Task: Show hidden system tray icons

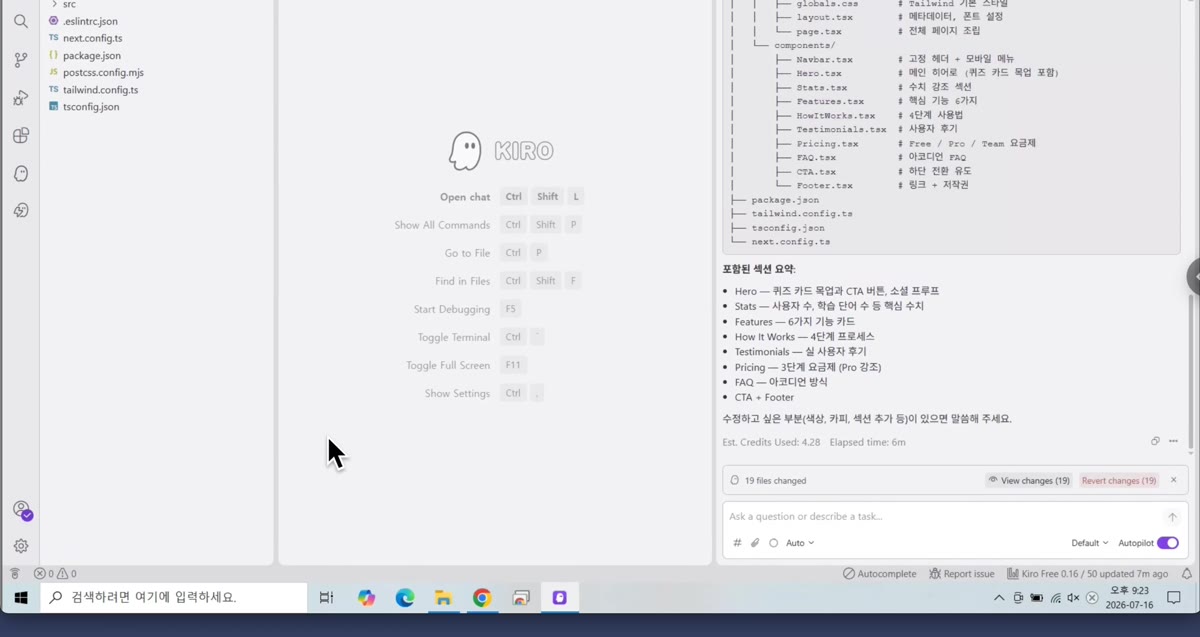Action: 999,598
